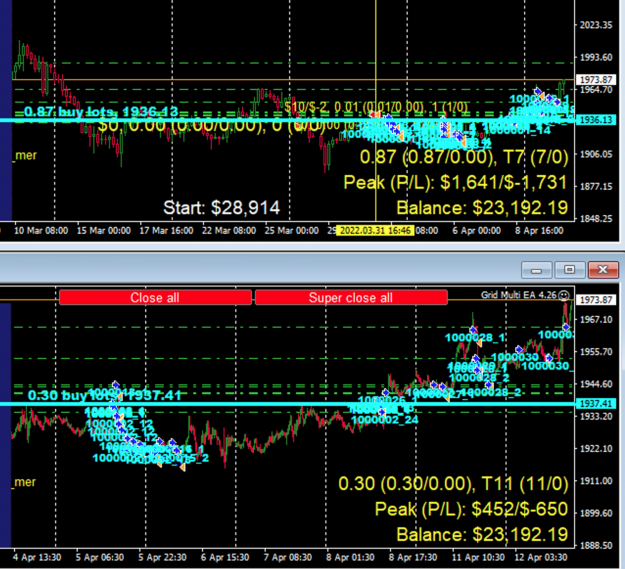Click the 0.87 buy lots, 1936.13 label
This screenshot has height=569, width=625.
(101, 112)
